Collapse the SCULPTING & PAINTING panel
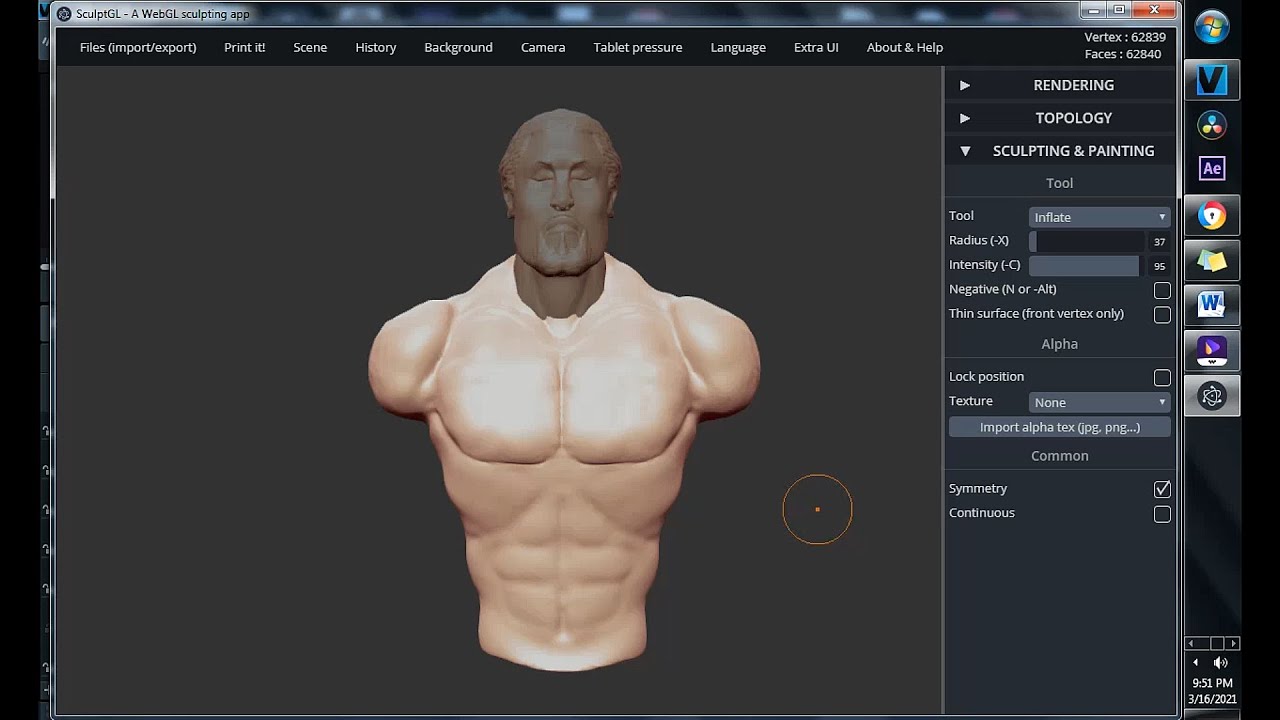 coord(1060,151)
